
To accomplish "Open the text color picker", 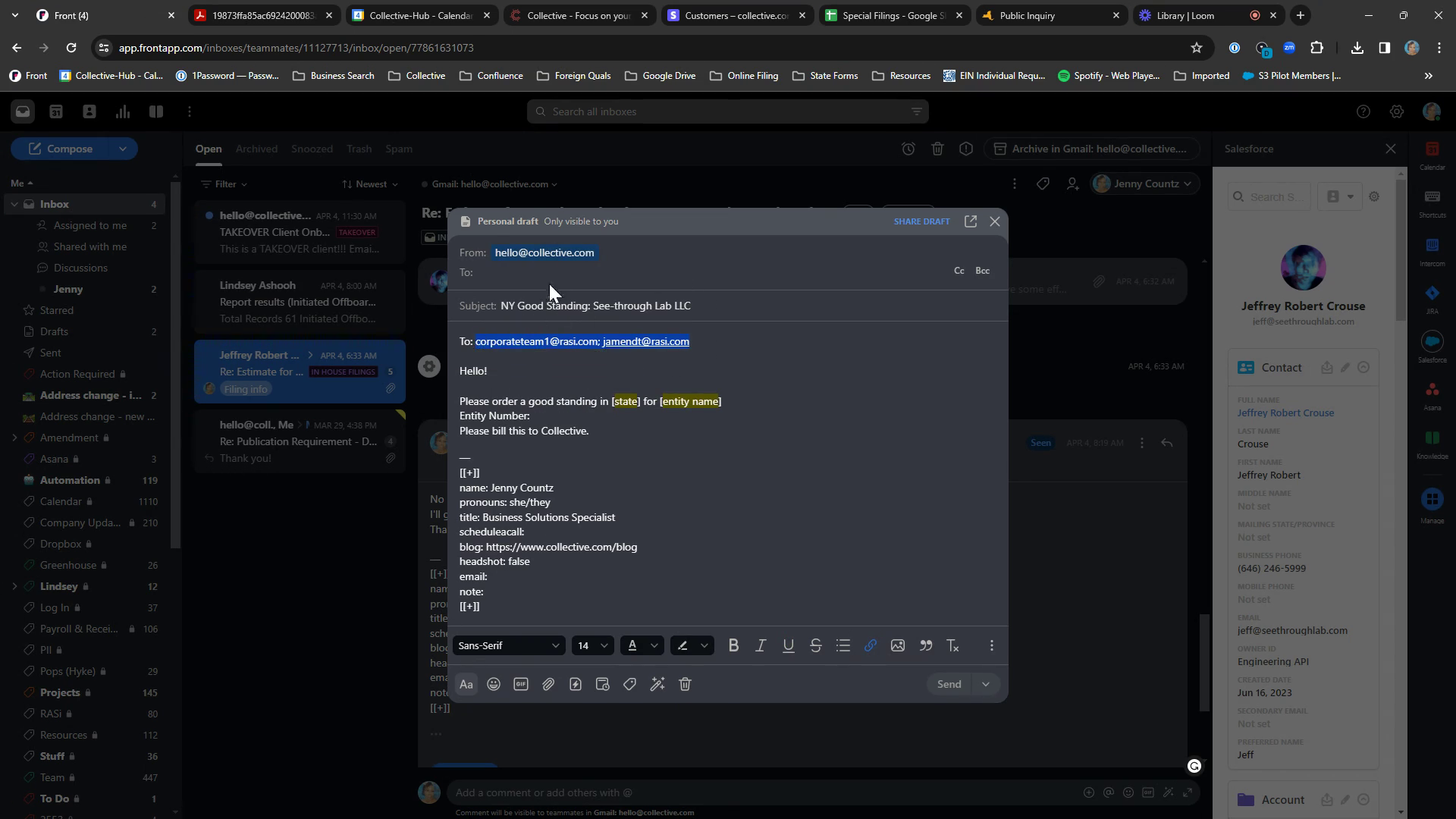I will click(641, 645).
